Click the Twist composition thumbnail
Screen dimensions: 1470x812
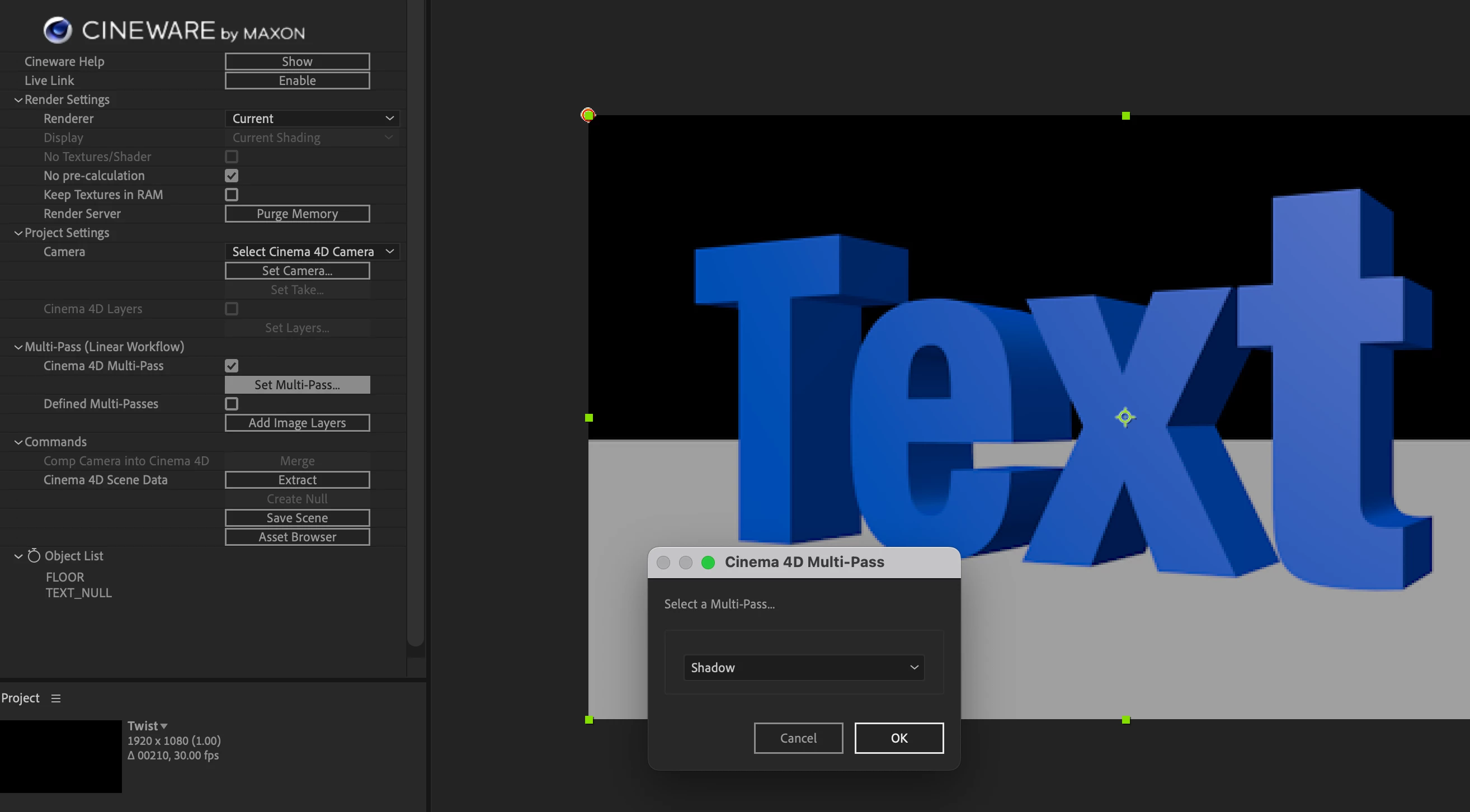tap(60, 756)
